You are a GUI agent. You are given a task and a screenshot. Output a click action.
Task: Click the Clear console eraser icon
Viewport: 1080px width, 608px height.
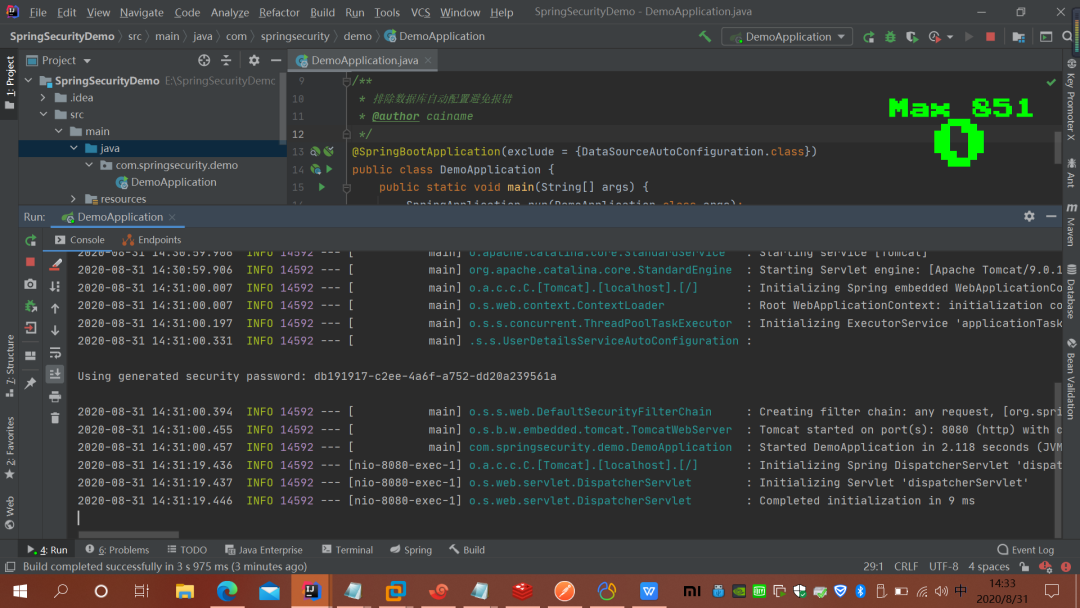coord(55,264)
